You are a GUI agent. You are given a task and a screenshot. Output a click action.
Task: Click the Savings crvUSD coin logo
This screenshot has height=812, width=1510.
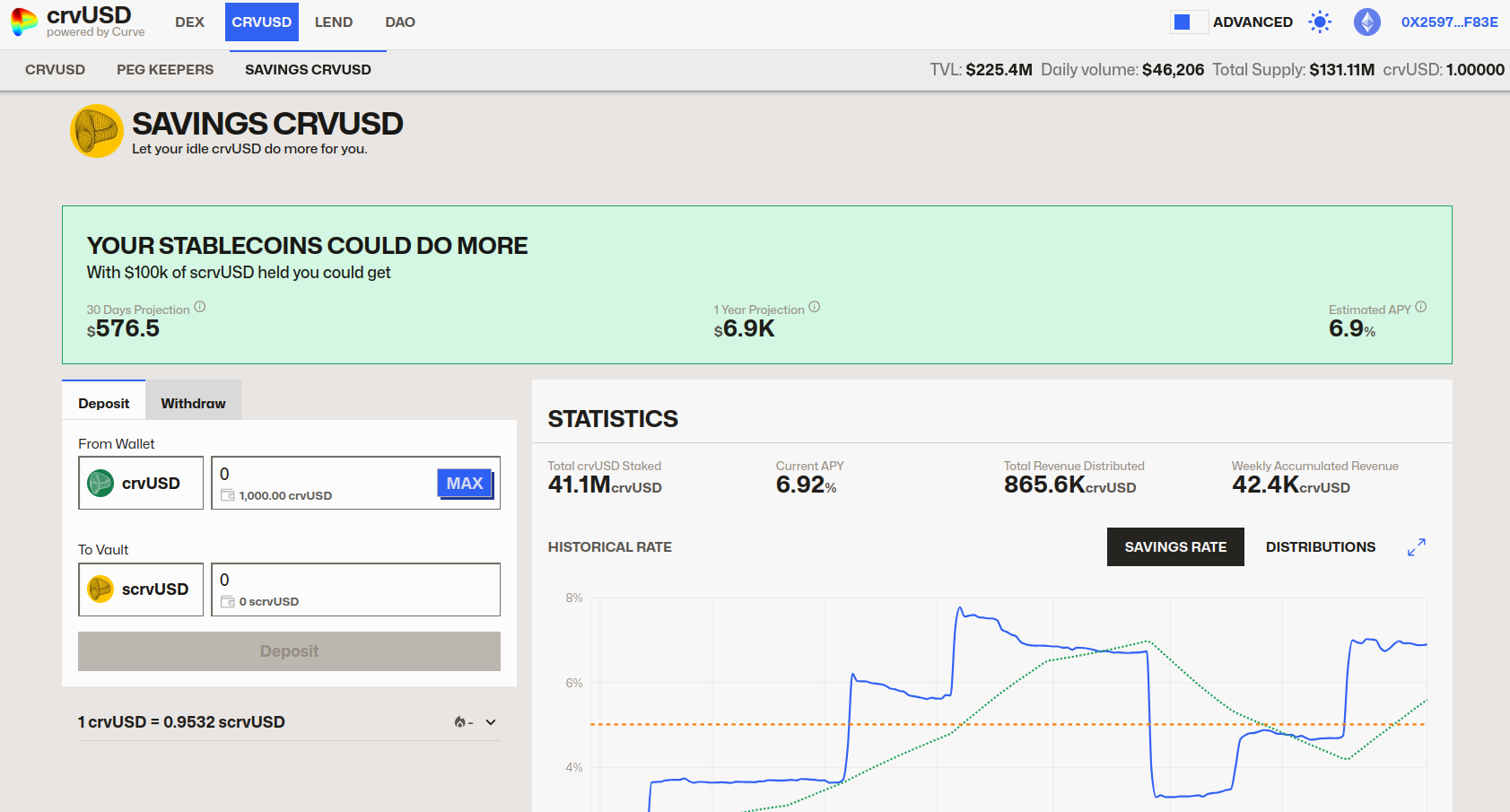[97, 130]
